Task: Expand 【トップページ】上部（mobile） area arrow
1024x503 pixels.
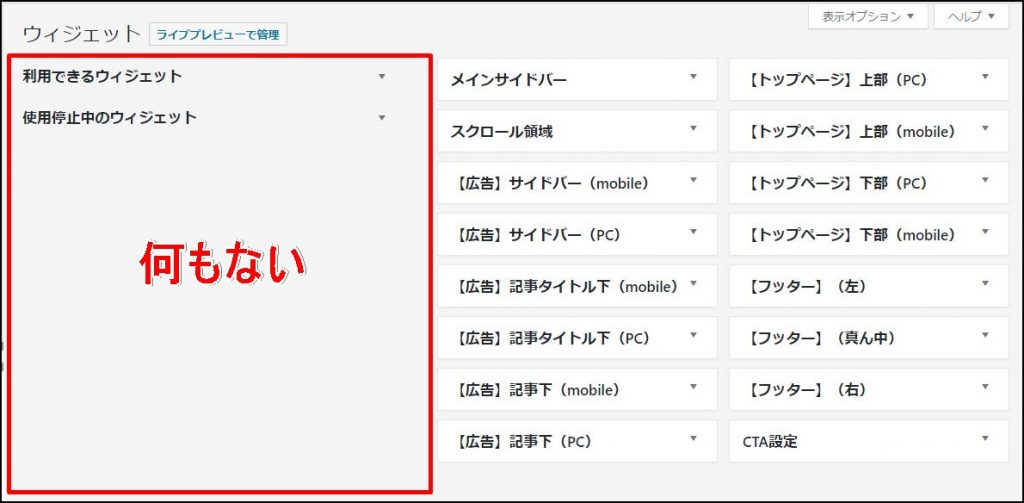Action: tap(985, 128)
